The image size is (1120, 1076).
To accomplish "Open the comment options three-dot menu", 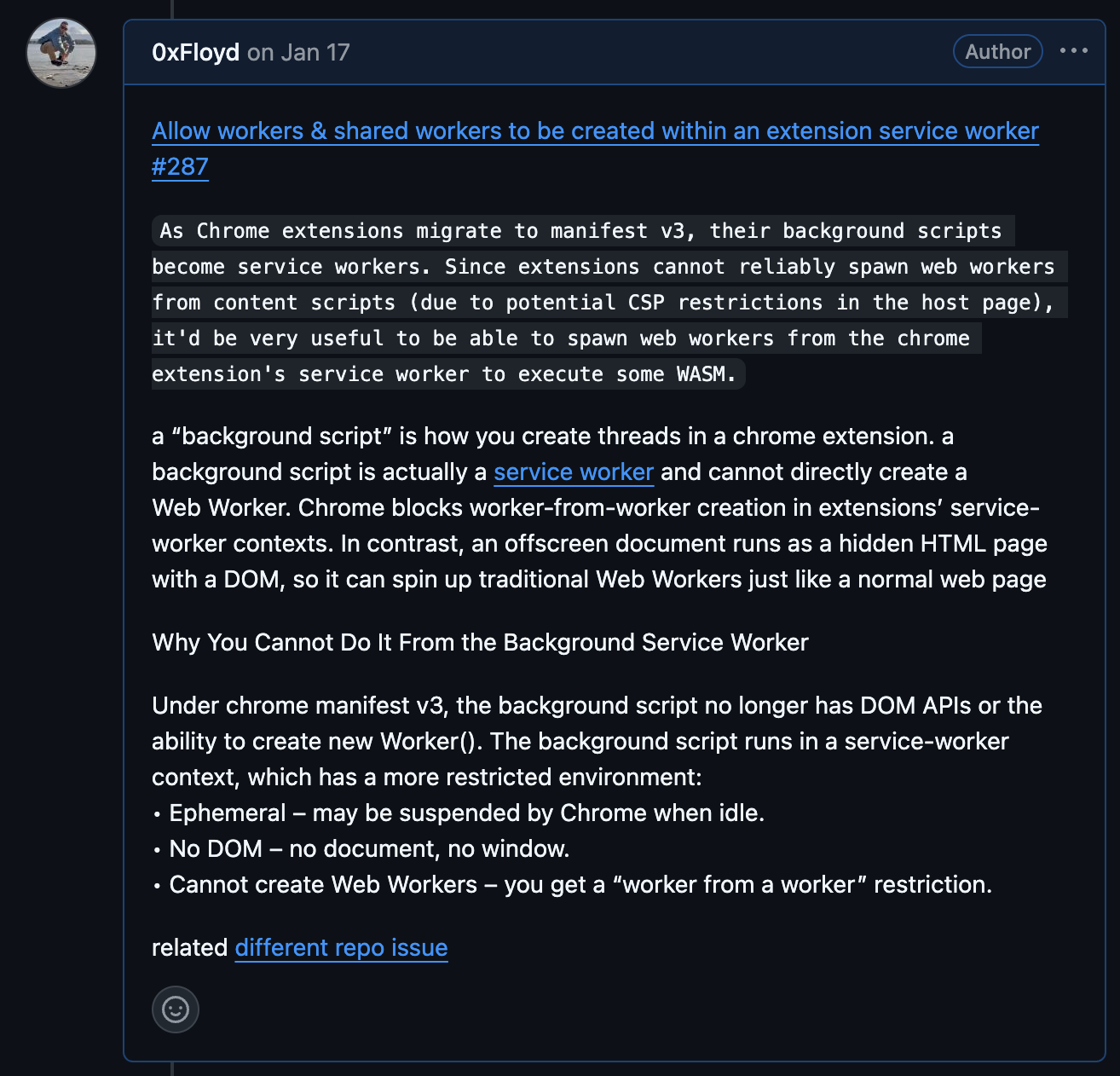I will (x=1073, y=51).
